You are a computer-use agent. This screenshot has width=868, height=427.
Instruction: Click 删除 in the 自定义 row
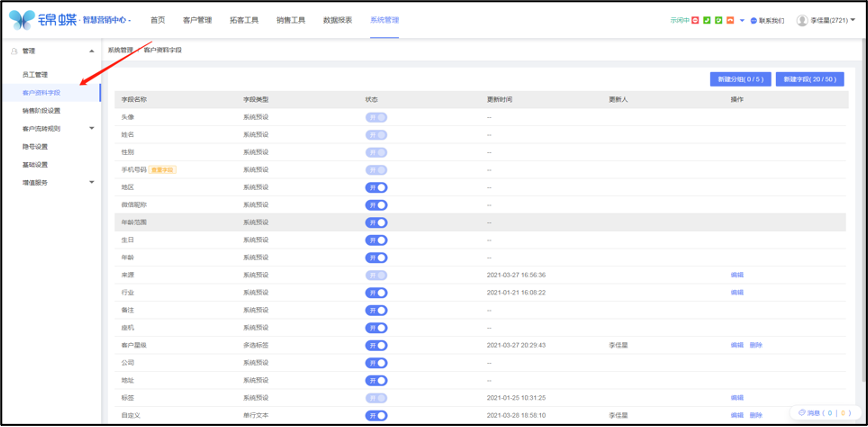pos(756,415)
